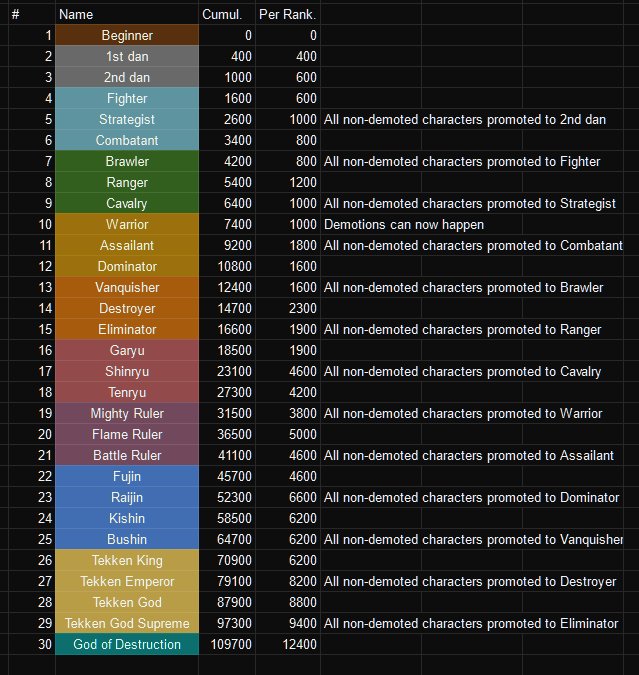Image resolution: width=639 pixels, height=675 pixels.
Task: Select the Name column header cell
Action: coord(127,14)
